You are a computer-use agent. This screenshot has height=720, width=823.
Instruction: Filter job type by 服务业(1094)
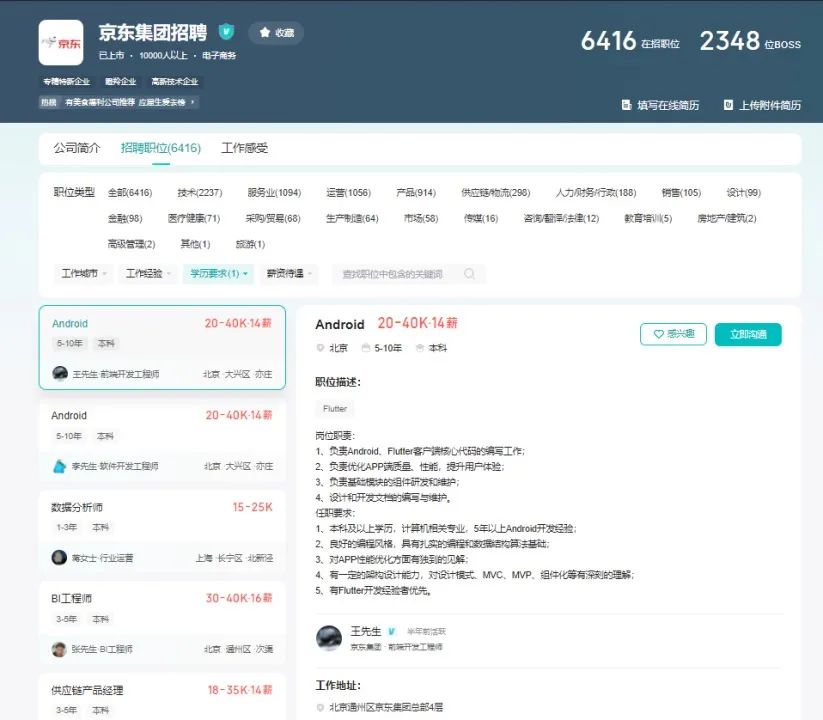(x=275, y=193)
